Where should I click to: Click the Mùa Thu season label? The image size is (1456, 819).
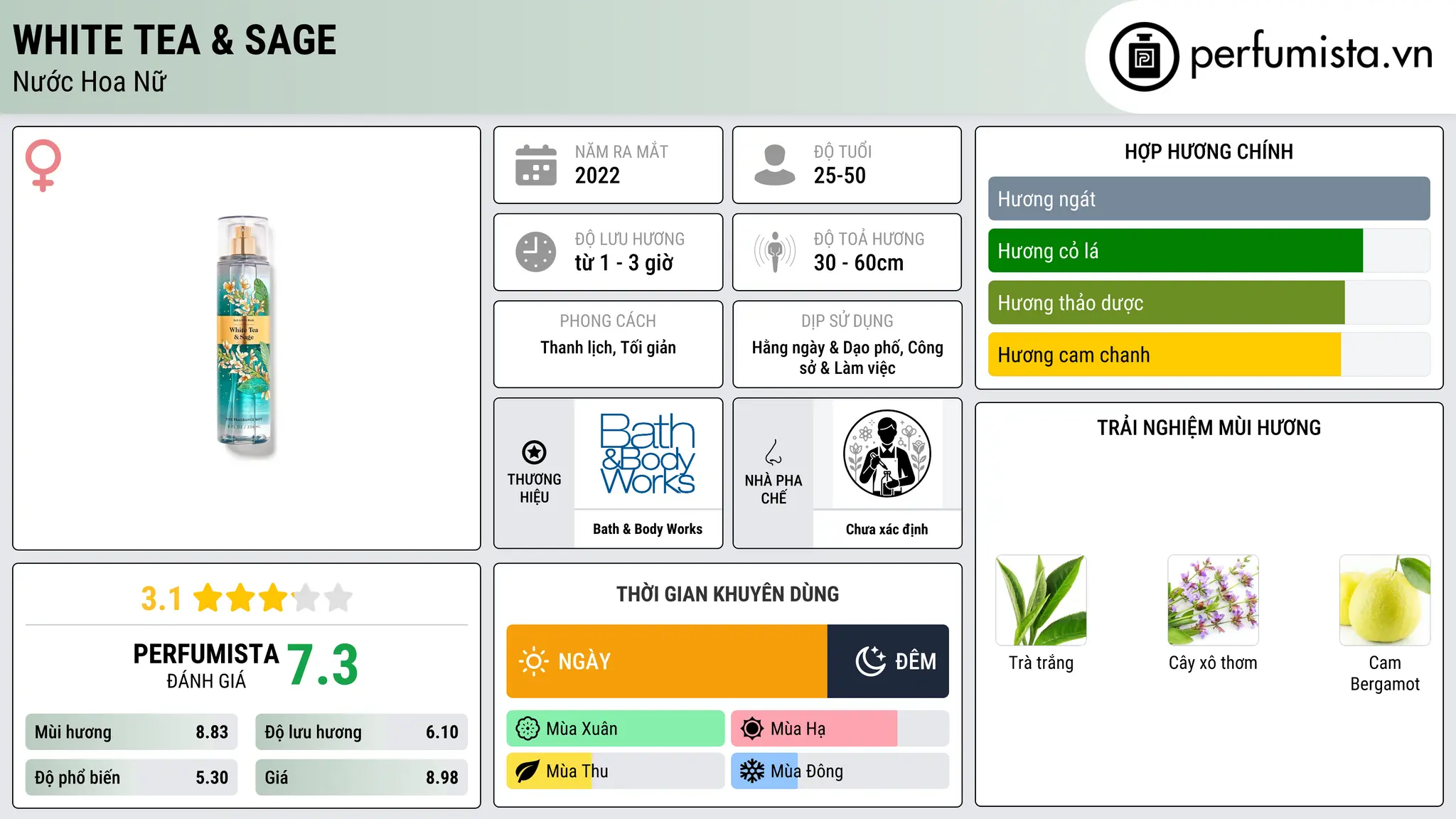tap(577, 771)
